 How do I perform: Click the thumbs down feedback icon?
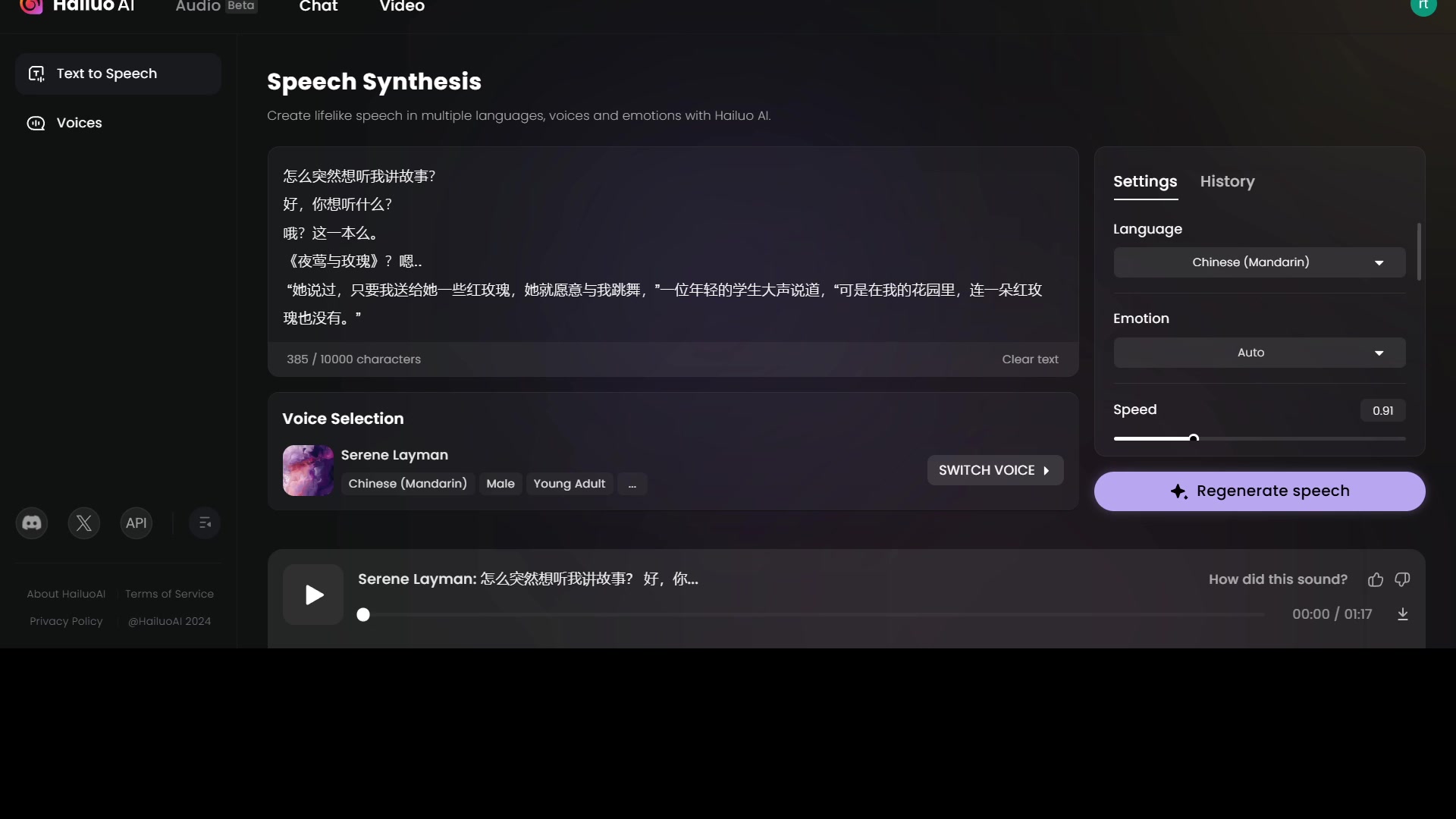1402,579
